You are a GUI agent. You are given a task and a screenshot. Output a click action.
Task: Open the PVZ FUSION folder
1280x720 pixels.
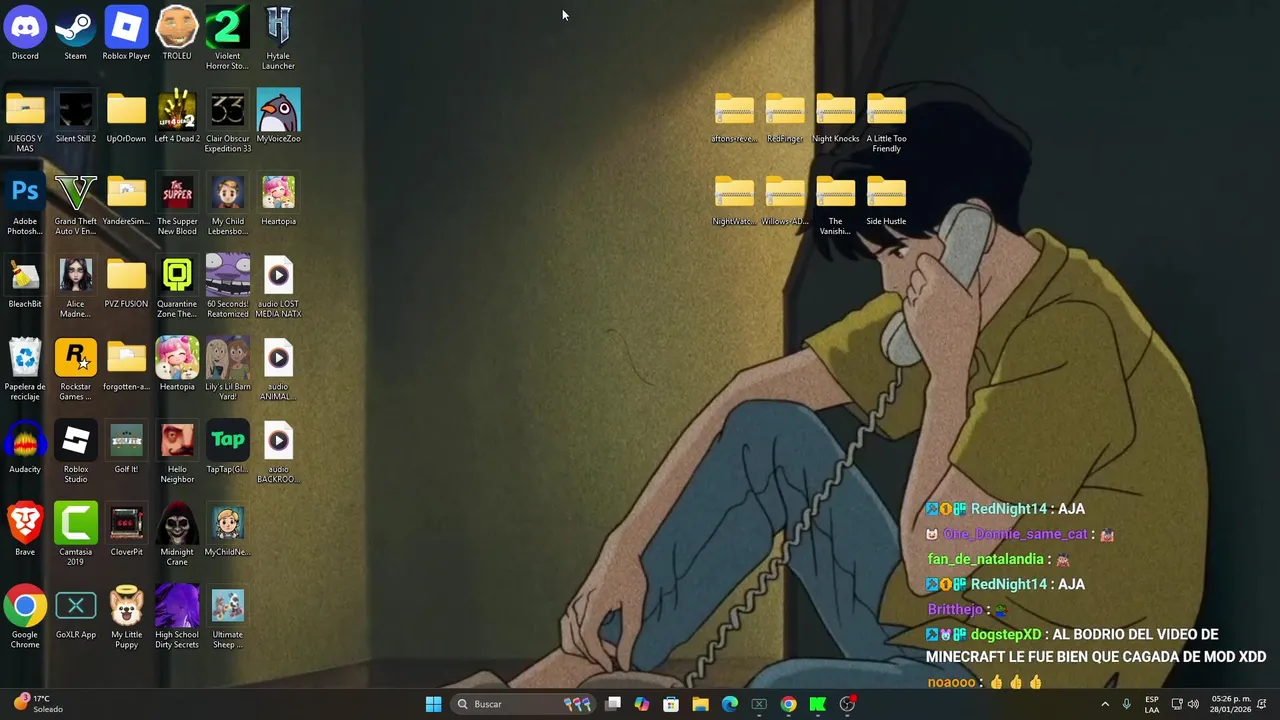coord(126,282)
